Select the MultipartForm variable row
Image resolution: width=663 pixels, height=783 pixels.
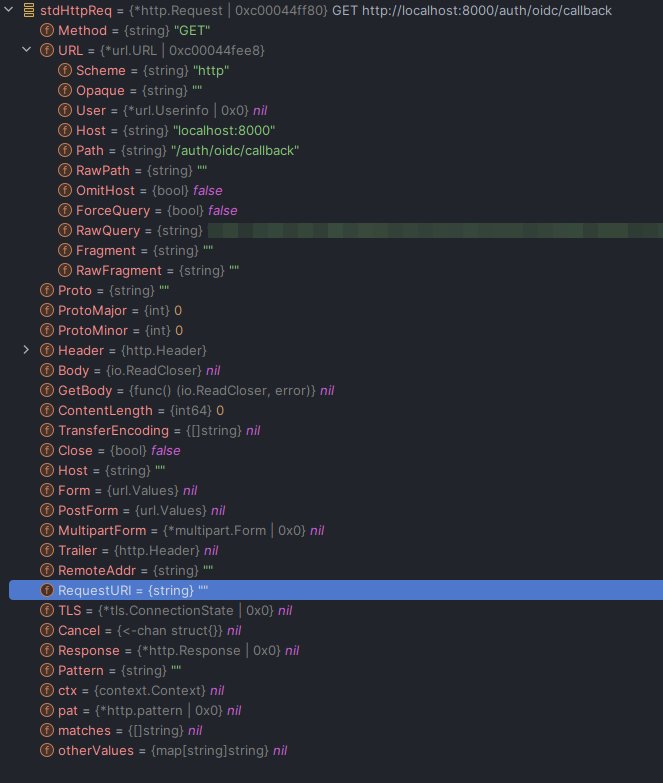coord(190,530)
